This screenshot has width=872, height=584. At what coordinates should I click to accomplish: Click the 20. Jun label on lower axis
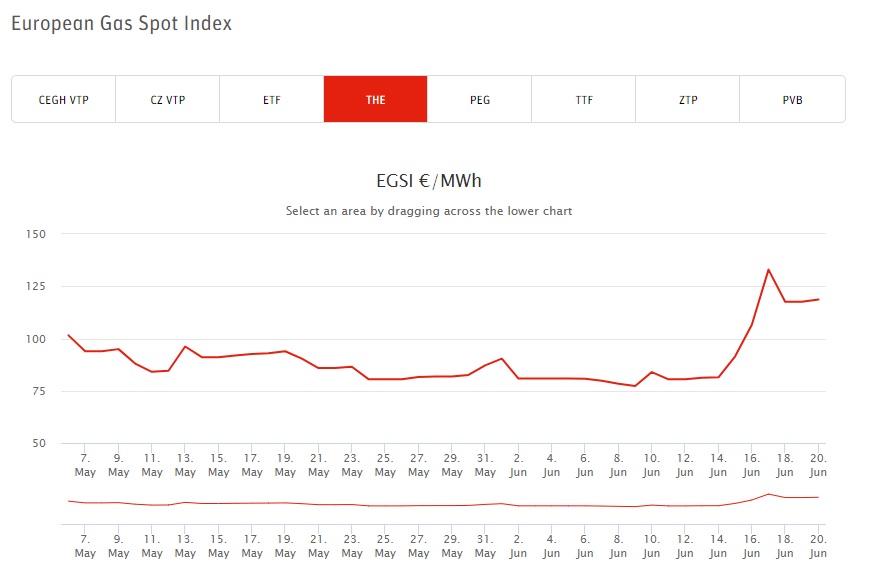818,547
